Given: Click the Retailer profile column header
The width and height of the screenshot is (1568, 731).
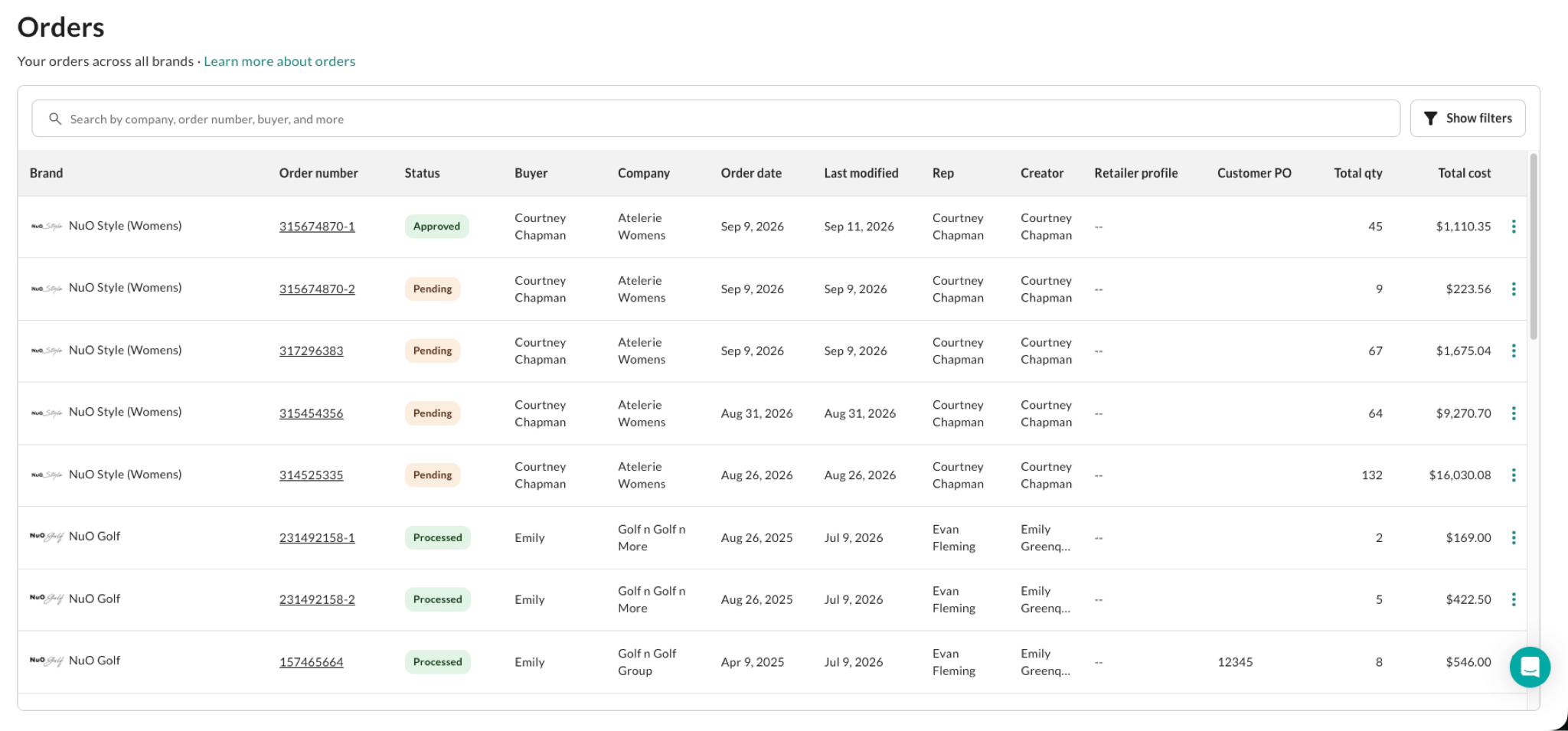Looking at the screenshot, I should [x=1136, y=173].
